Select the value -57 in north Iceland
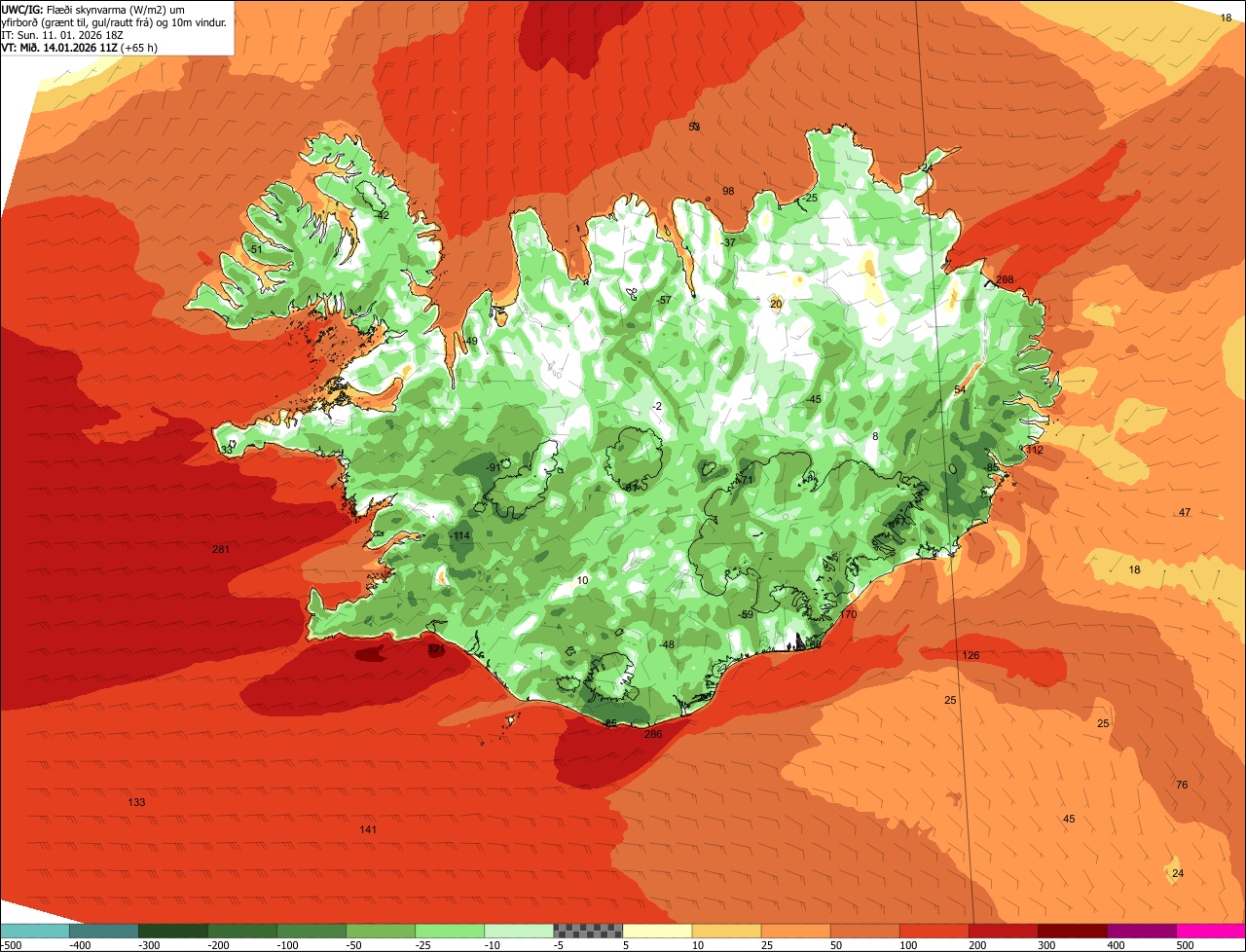The image size is (1246, 952). (664, 300)
